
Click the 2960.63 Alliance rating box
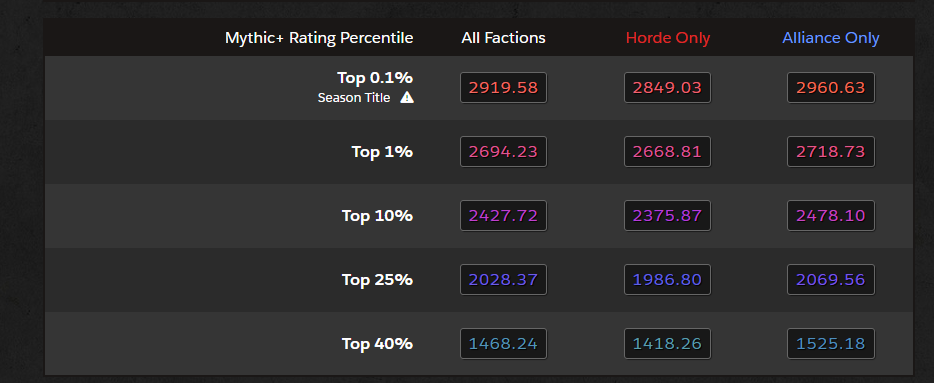pyautogui.click(x=831, y=88)
